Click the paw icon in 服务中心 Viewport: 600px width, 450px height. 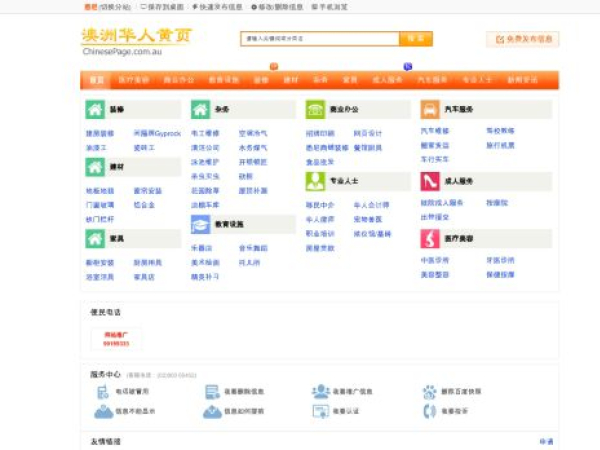click(x=429, y=392)
